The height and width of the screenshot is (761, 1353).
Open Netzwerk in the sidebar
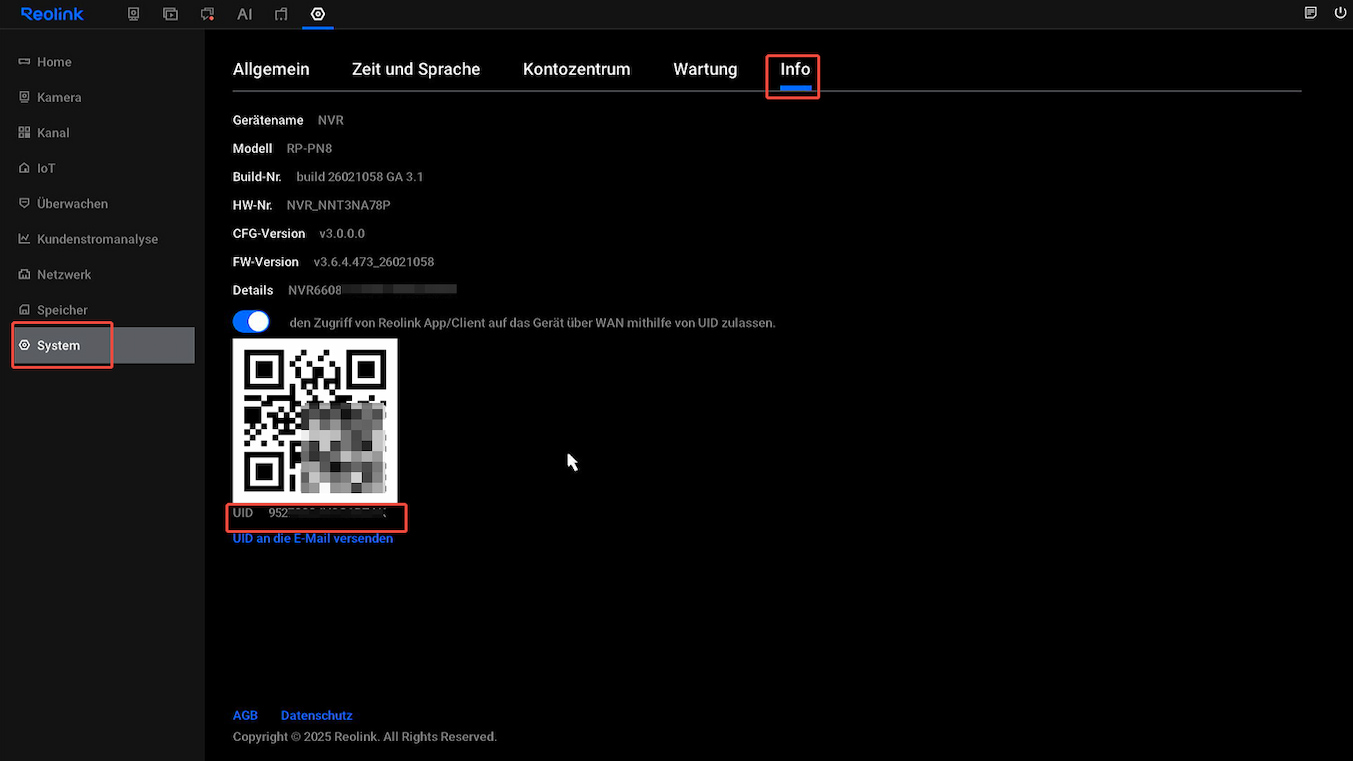tap(102, 274)
